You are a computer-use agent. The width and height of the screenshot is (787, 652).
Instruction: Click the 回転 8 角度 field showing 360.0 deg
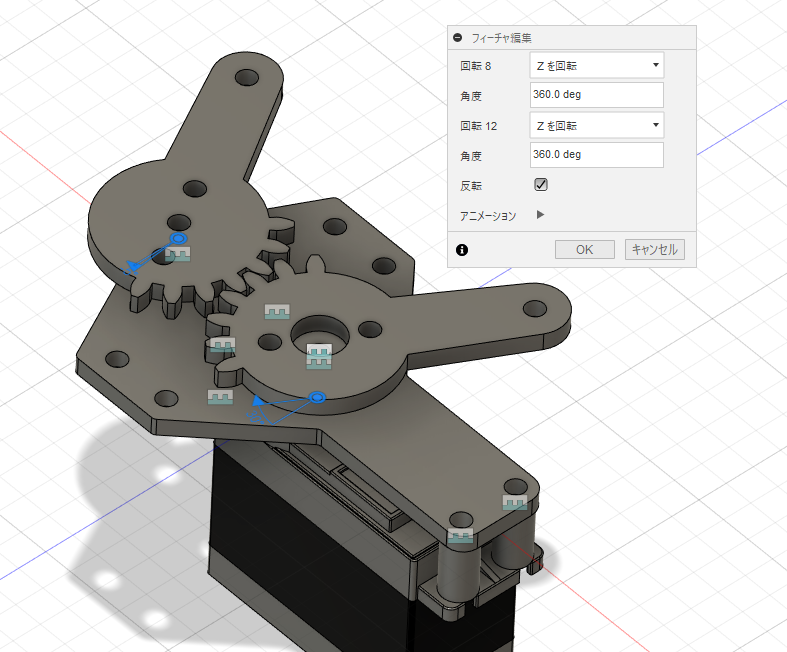coord(597,95)
